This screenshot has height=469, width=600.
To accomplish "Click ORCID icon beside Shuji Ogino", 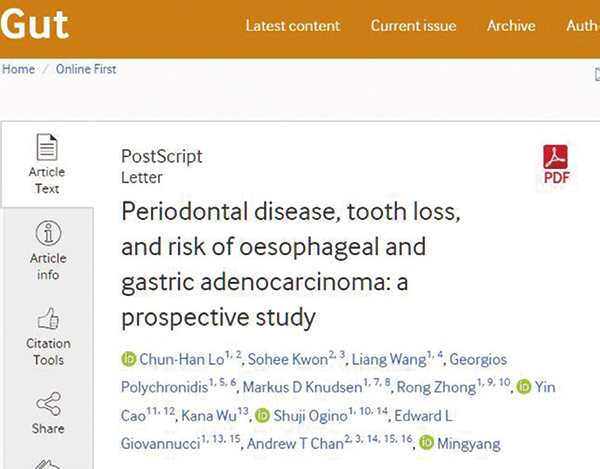I will pos(262,415).
